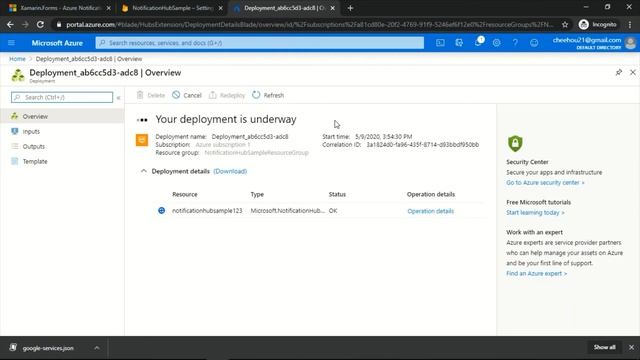Open the help question mark icon
This screenshot has width=640, height=360.
(x=515, y=43)
